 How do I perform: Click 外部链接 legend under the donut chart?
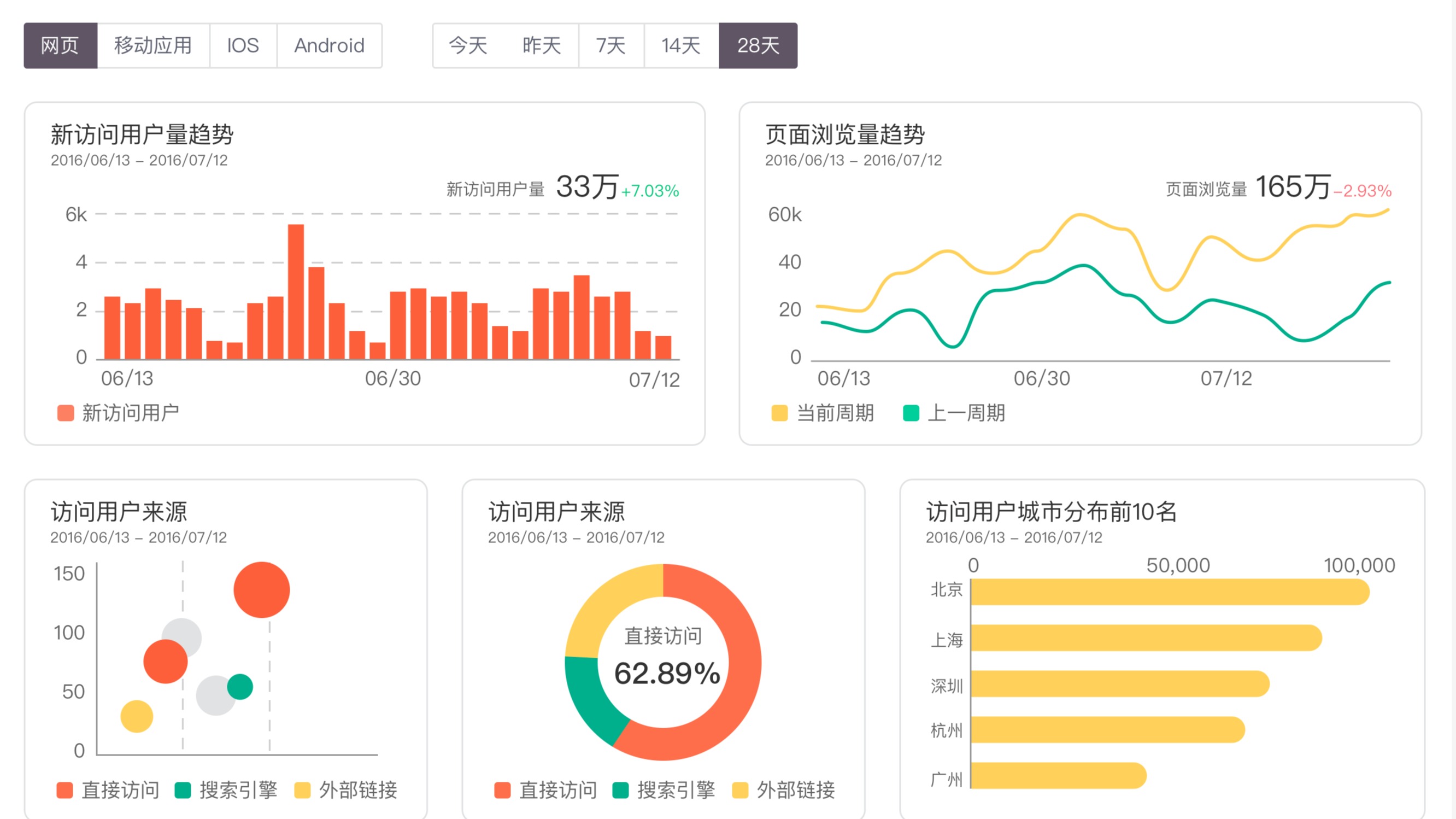[x=783, y=790]
